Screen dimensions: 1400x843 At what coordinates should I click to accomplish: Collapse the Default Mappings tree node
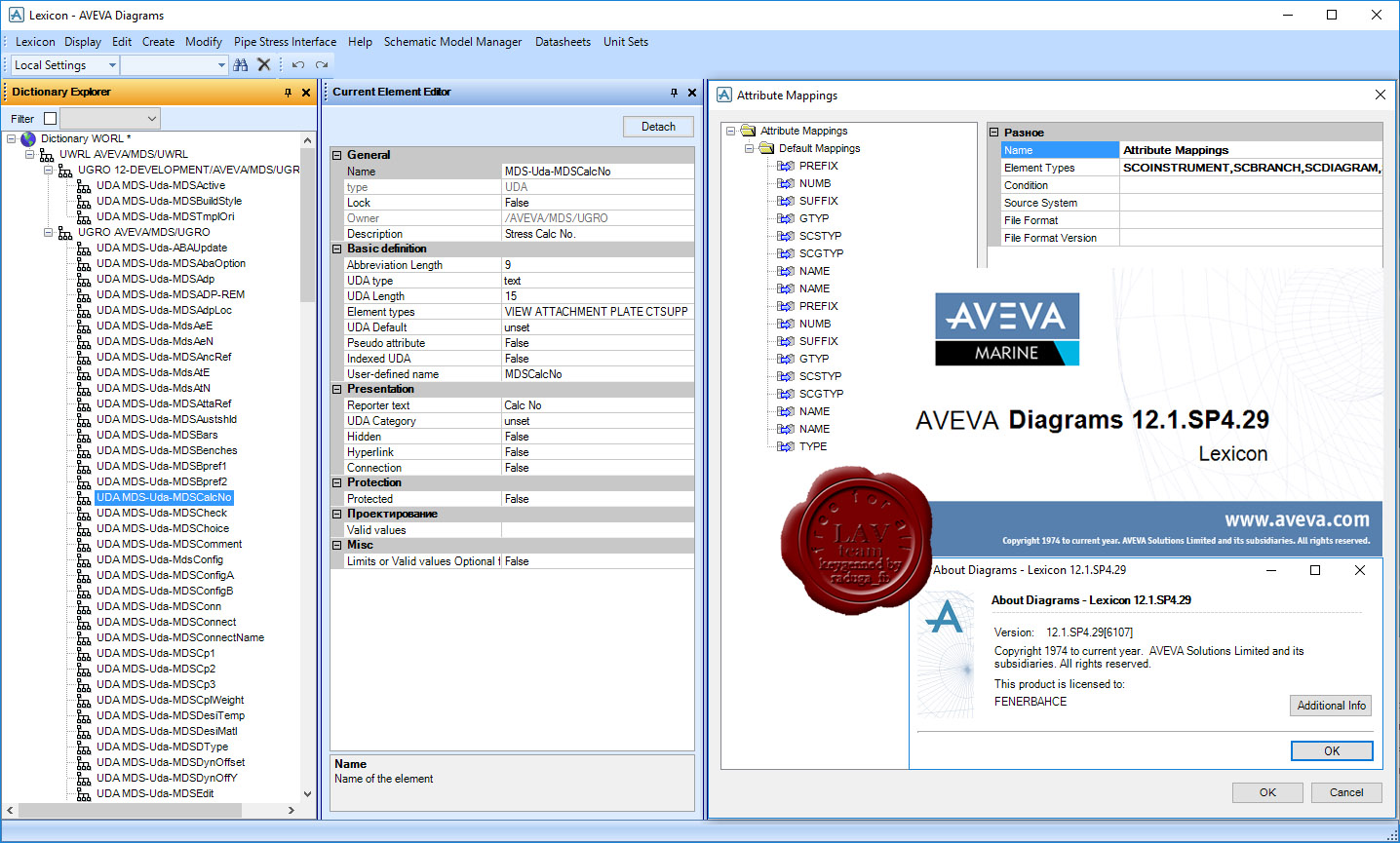click(750, 148)
